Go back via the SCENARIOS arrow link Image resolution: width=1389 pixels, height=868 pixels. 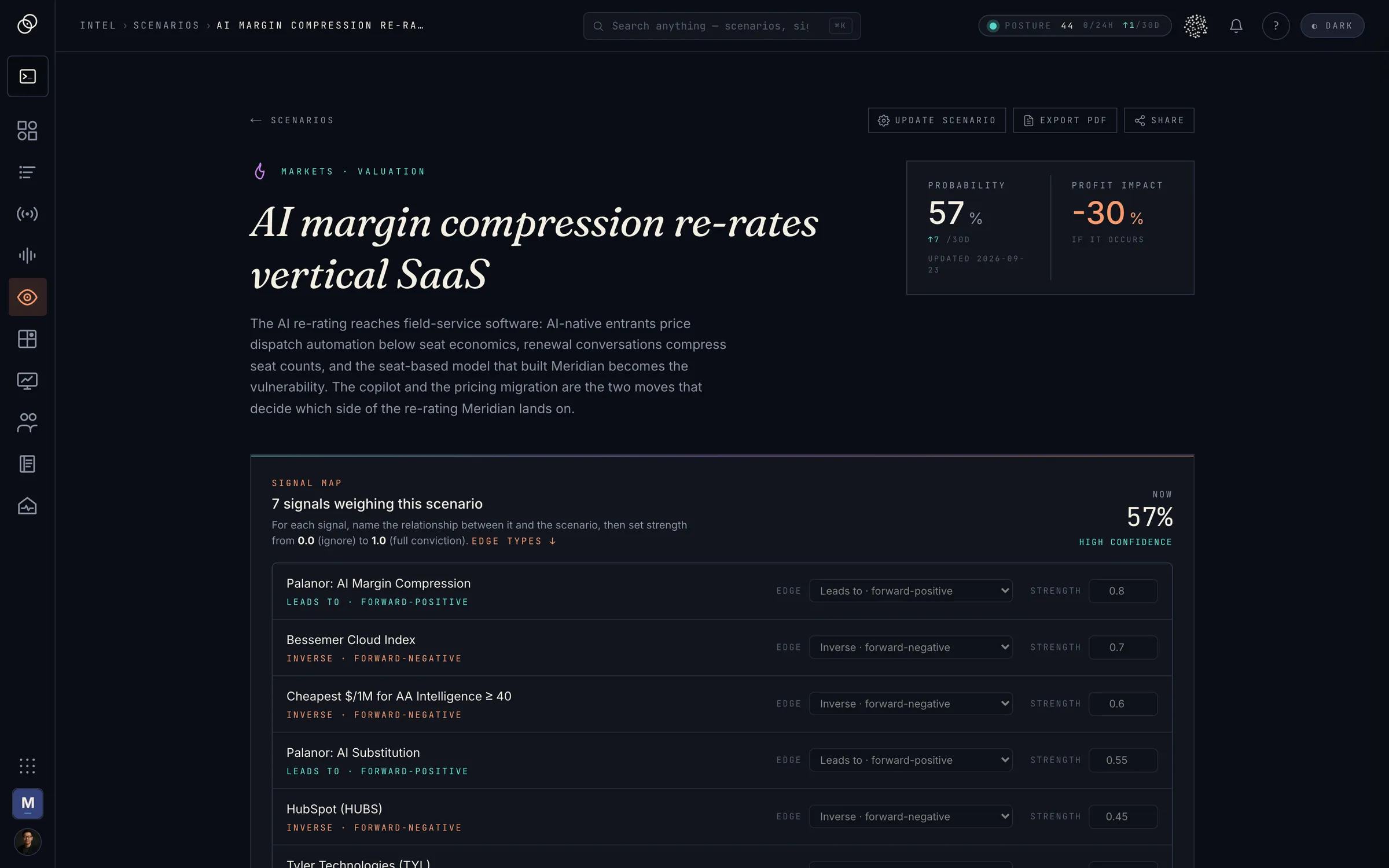(292, 120)
